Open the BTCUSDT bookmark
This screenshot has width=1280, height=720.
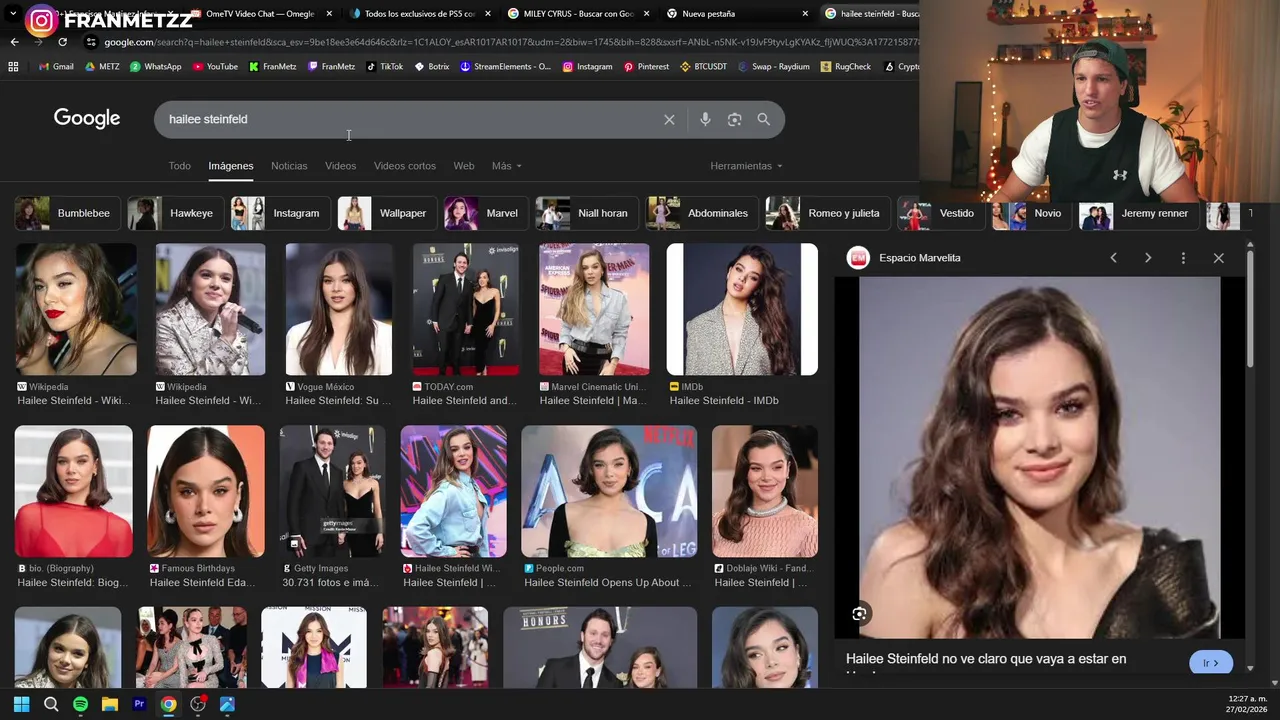703,67
